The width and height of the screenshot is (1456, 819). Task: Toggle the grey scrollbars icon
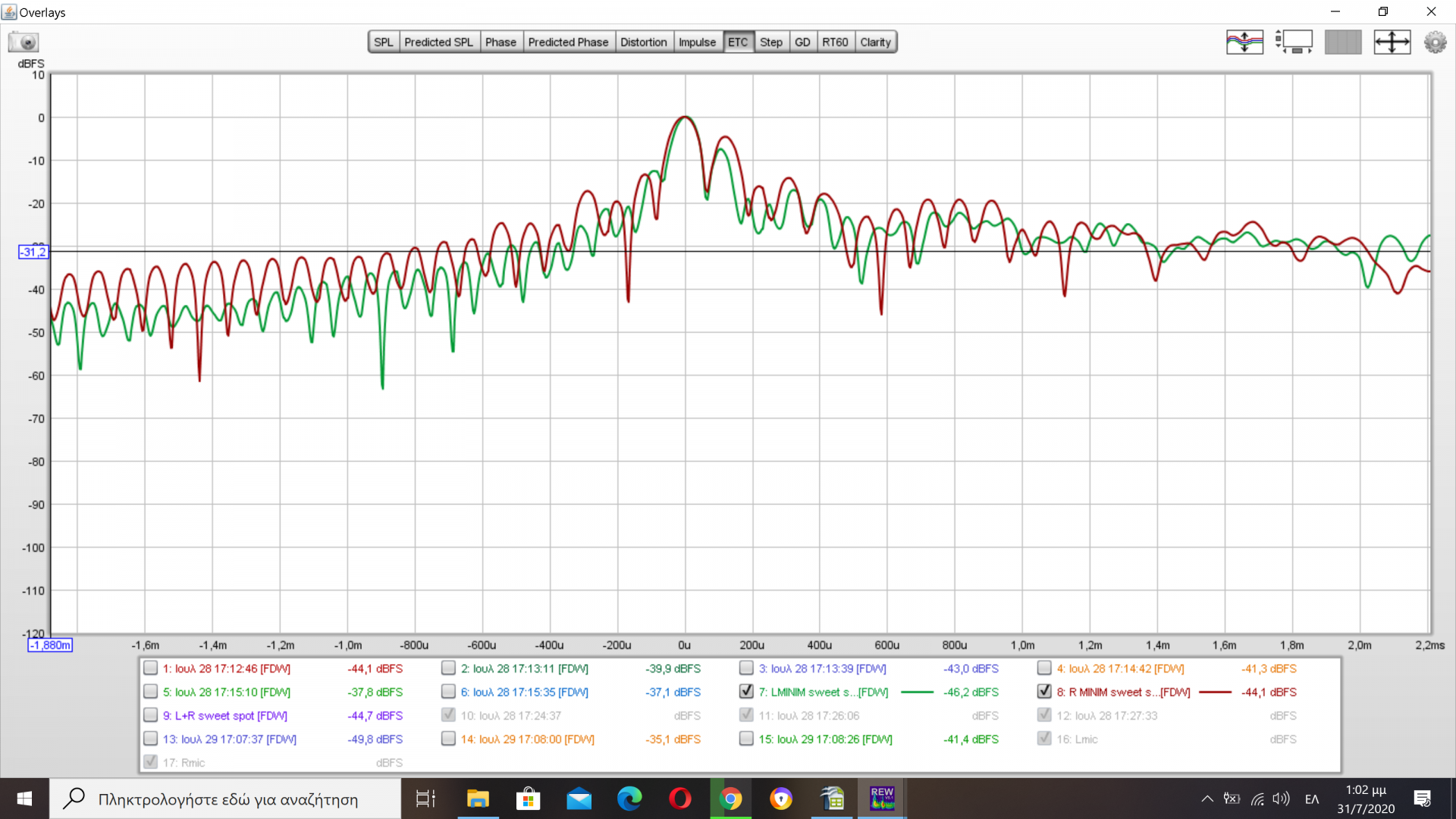click(x=1343, y=42)
